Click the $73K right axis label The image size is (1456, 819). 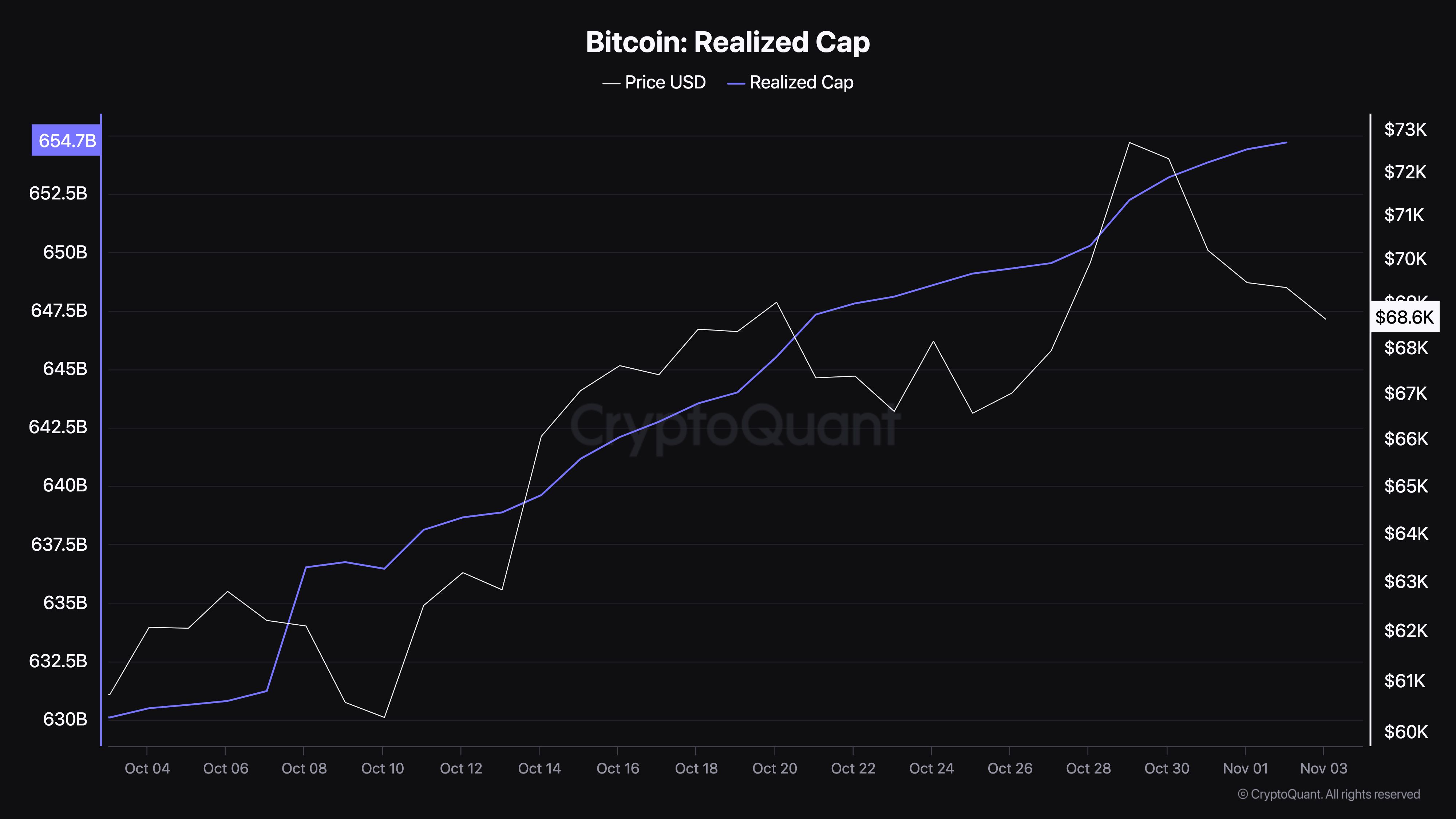click(x=1405, y=130)
